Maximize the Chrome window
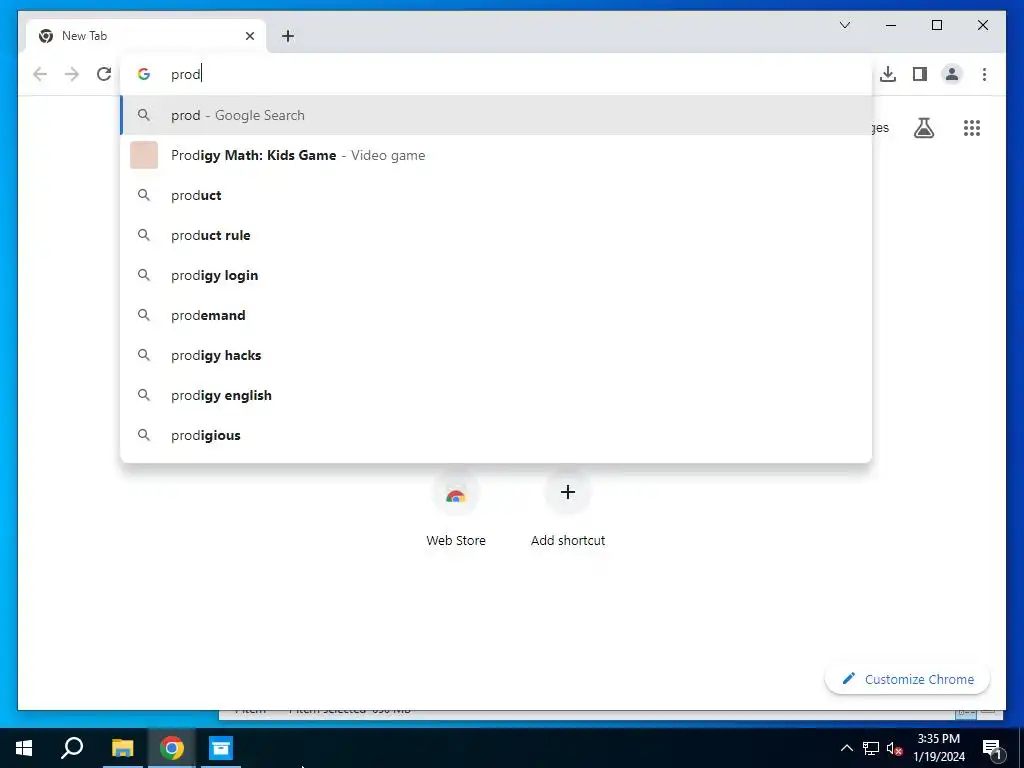Image resolution: width=1024 pixels, height=768 pixels. point(936,25)
